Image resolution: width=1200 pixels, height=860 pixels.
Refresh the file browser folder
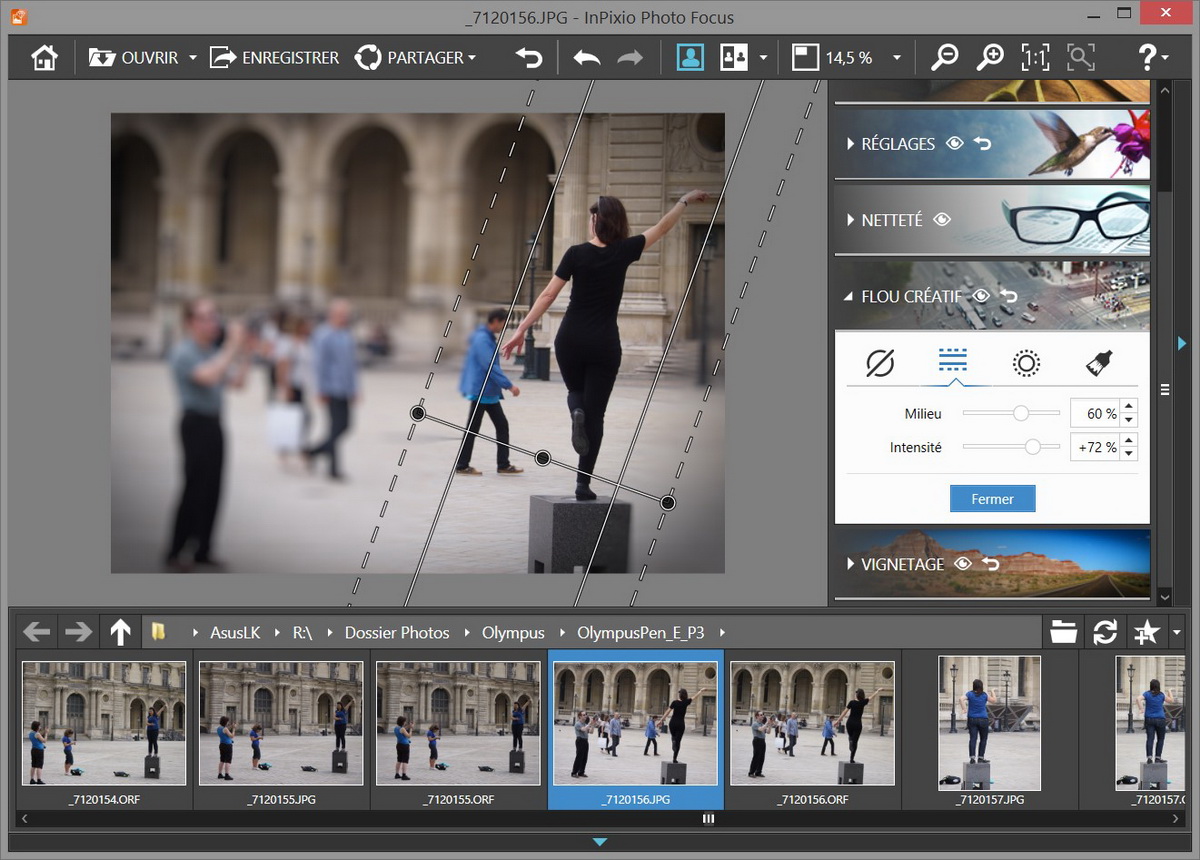tap(1105, 632)
